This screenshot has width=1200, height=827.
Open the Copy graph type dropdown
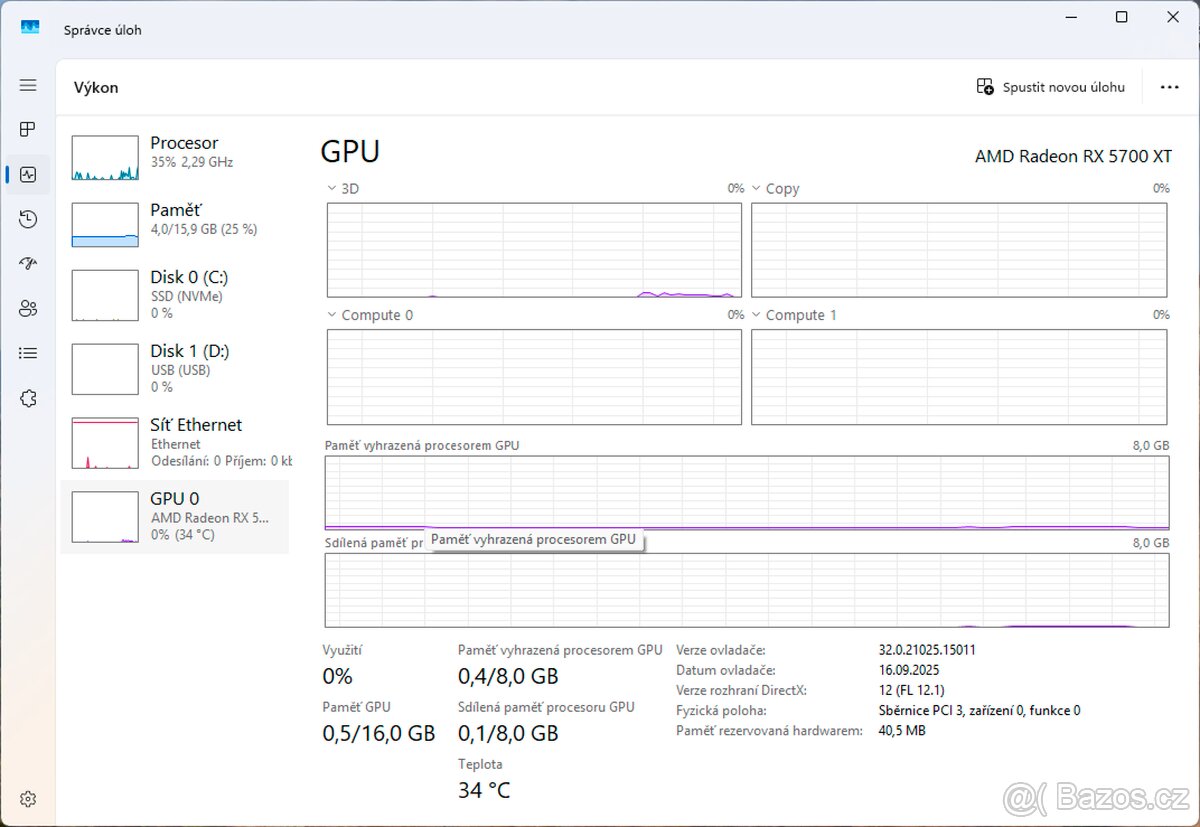click(756, 187)
